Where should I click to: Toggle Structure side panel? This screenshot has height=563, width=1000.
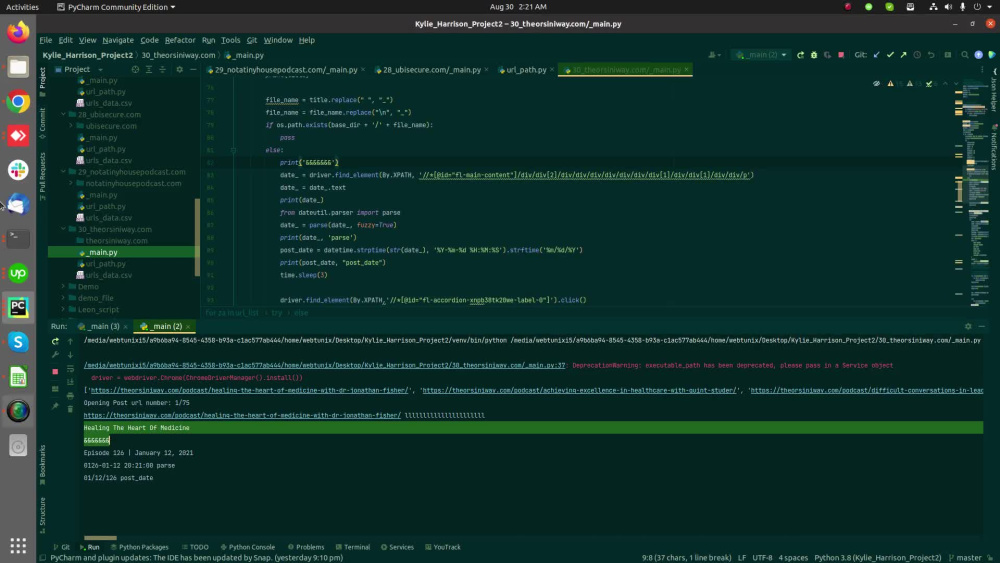(x=42, y=515)
